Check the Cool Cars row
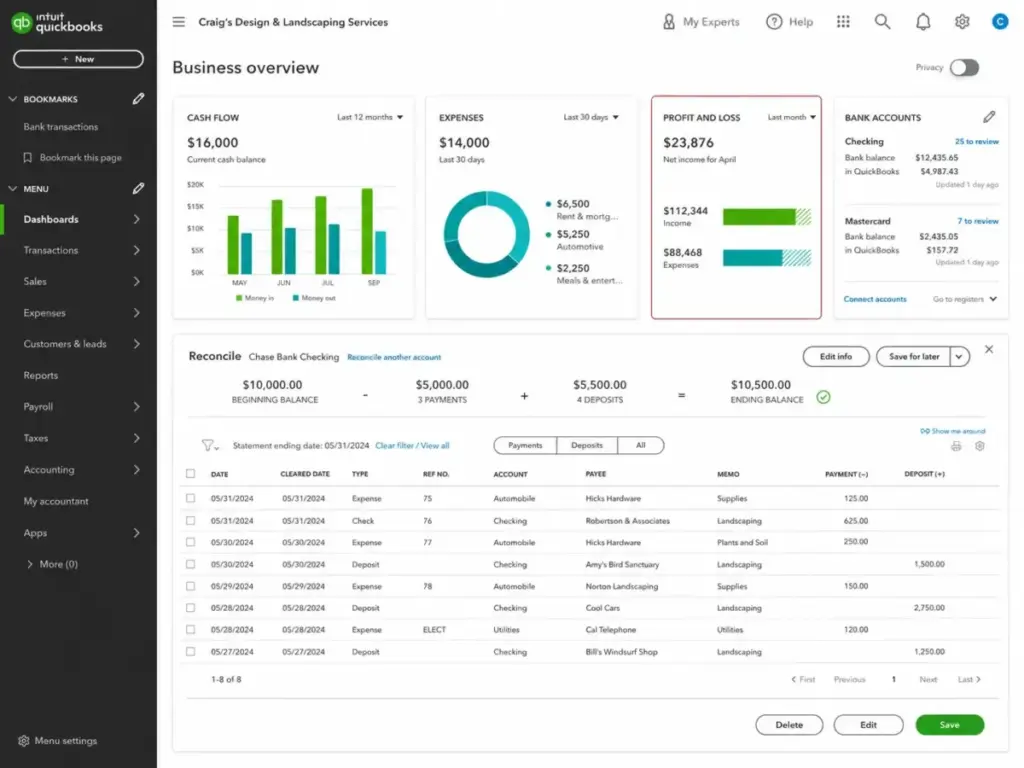The image size is (1024, 768). [191, 607]
